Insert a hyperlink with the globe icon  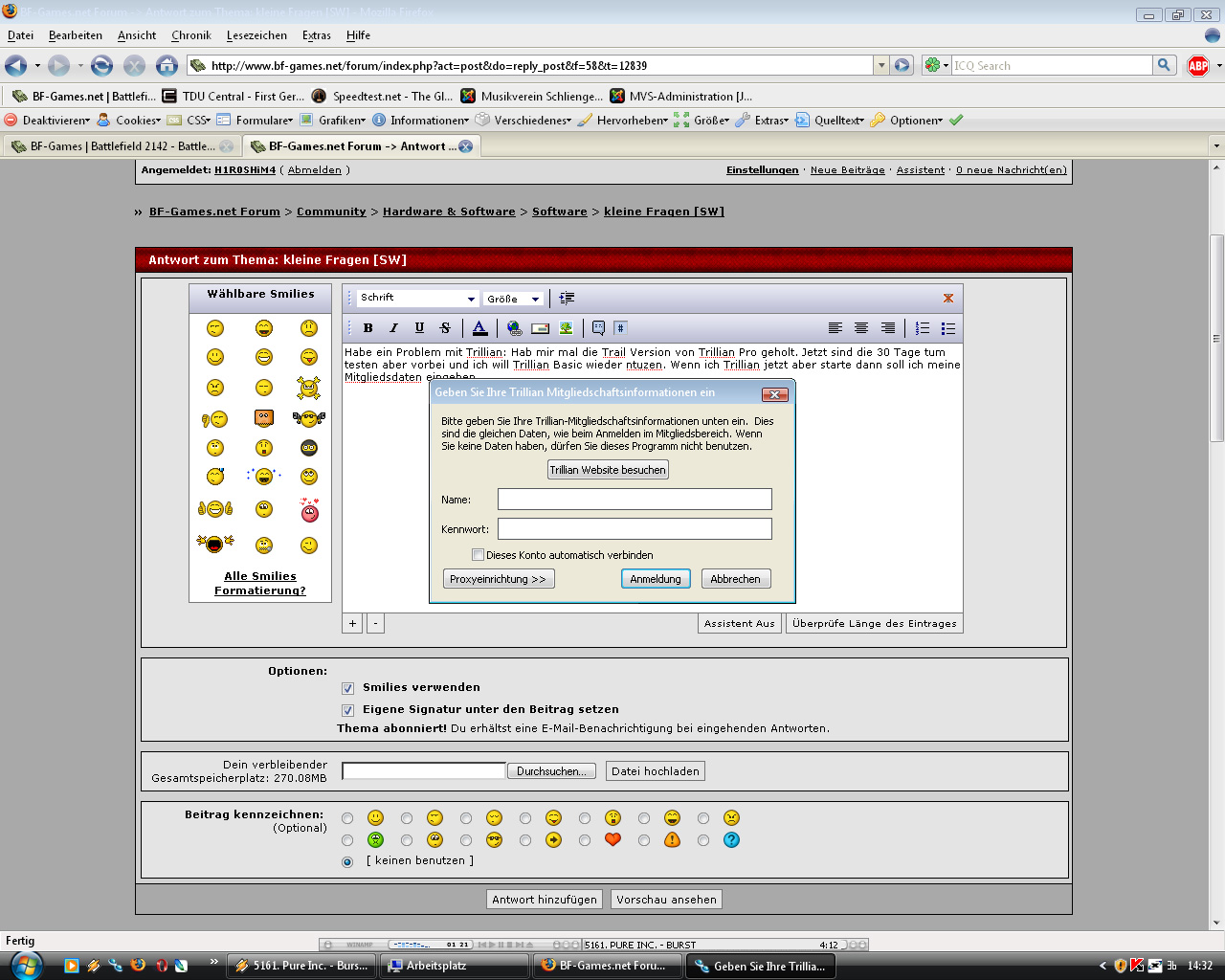pyautogui.click(x=514, y=328)
